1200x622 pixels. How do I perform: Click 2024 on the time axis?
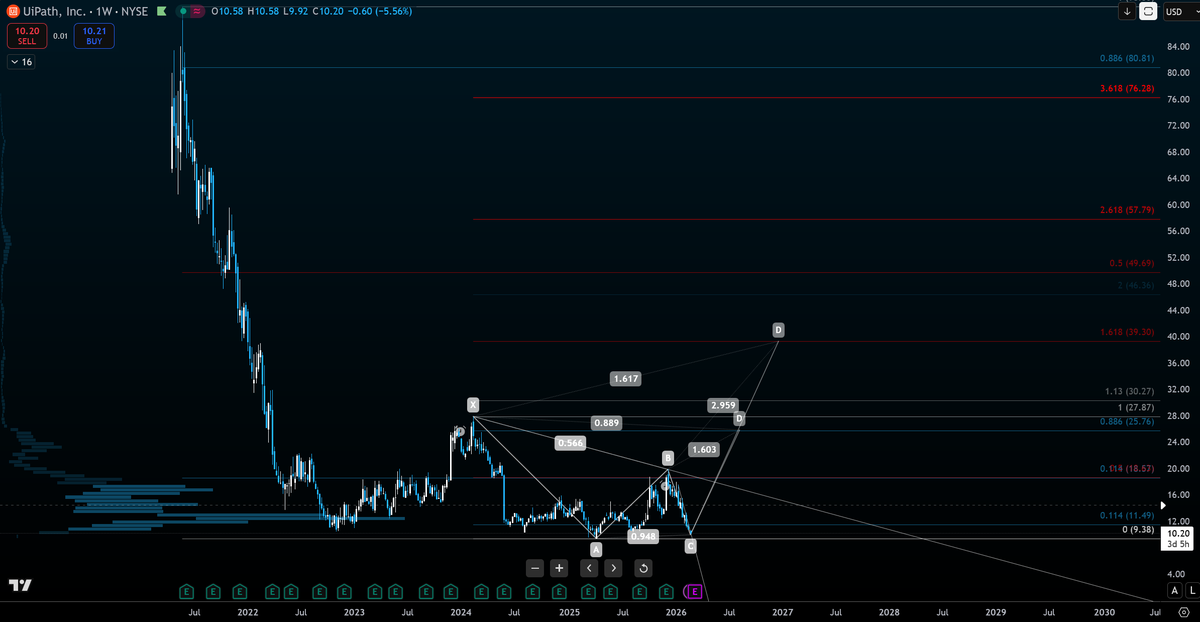(461, 611)
